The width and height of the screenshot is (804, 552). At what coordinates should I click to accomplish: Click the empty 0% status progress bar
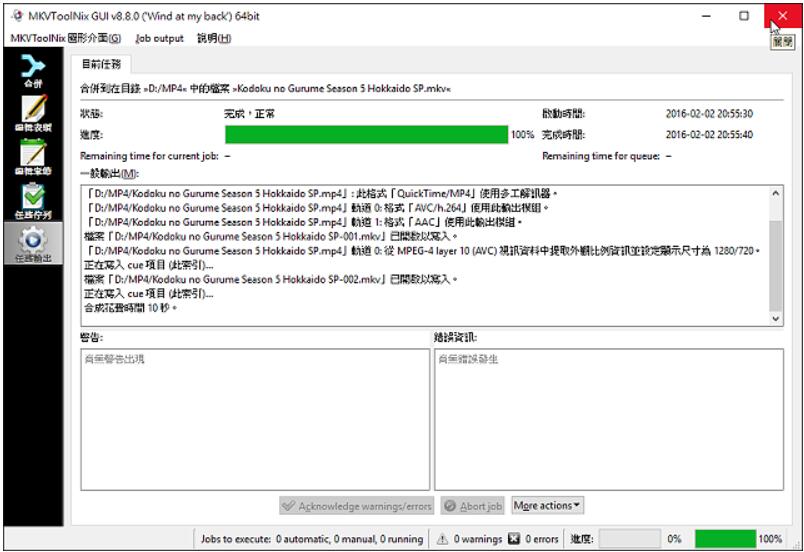pos(630,539)
